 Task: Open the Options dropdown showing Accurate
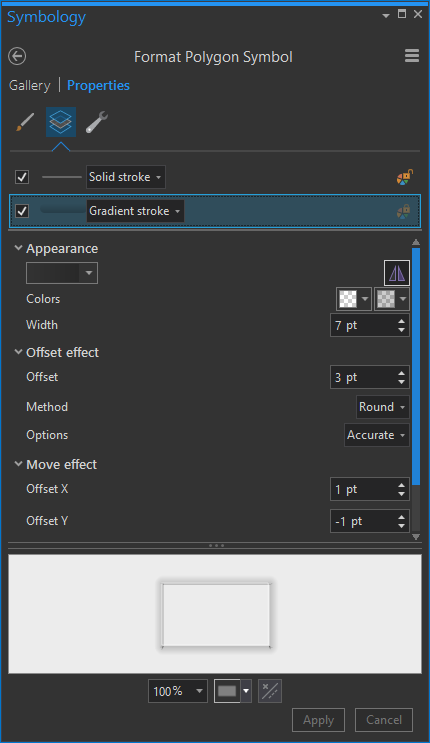pyautogui.click(x=376, y=435)
